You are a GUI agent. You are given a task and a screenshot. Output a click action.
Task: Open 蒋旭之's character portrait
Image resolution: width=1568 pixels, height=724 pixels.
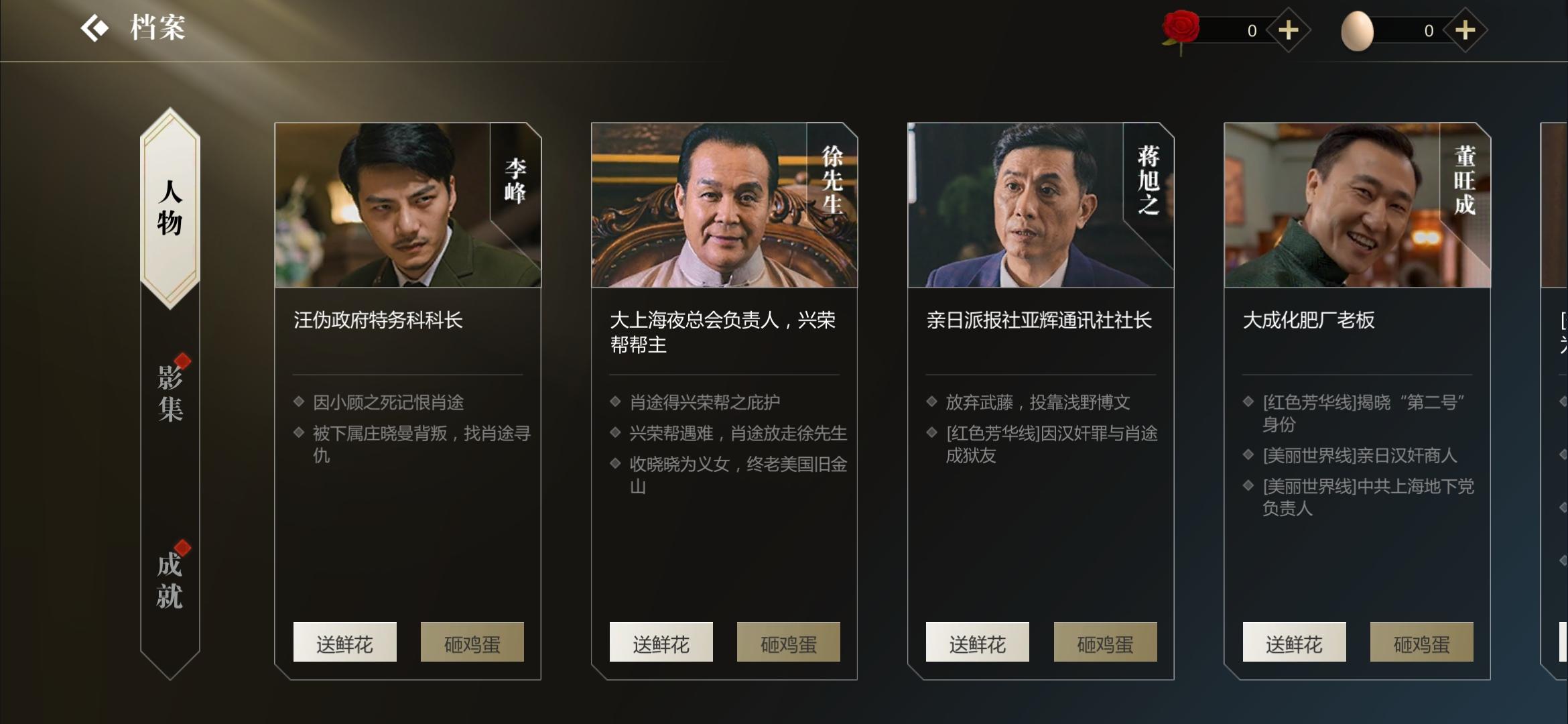(1041, 205)
